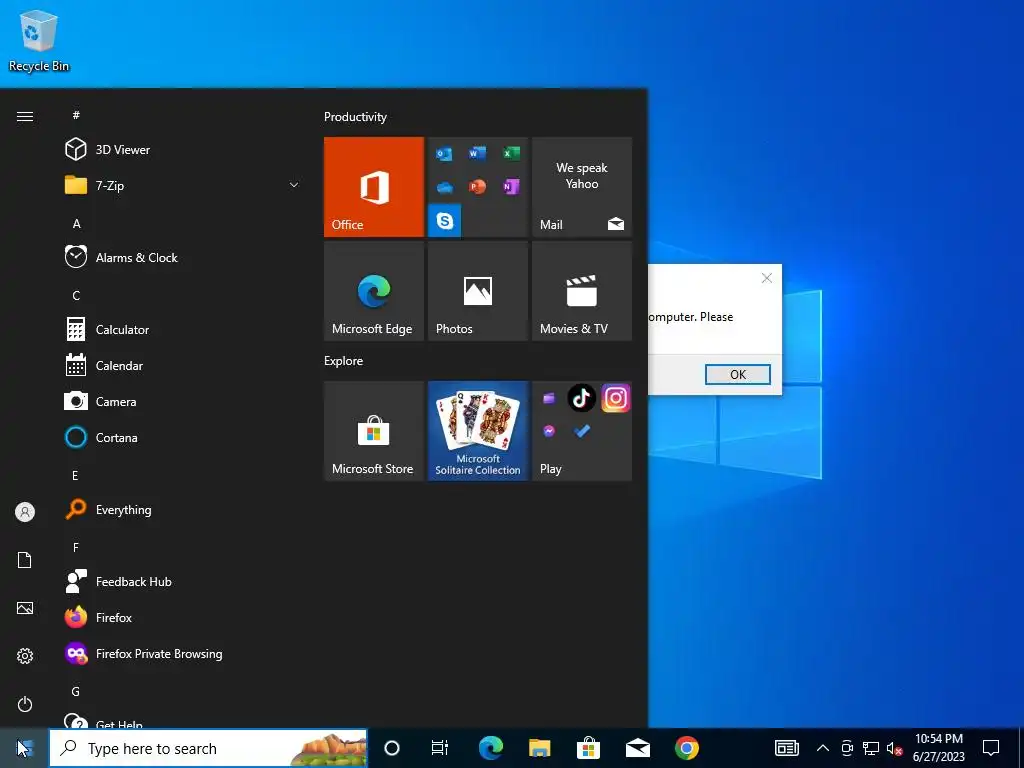
Task: Open Instagram in the Play folder
Action: click(x=616, y=398)
